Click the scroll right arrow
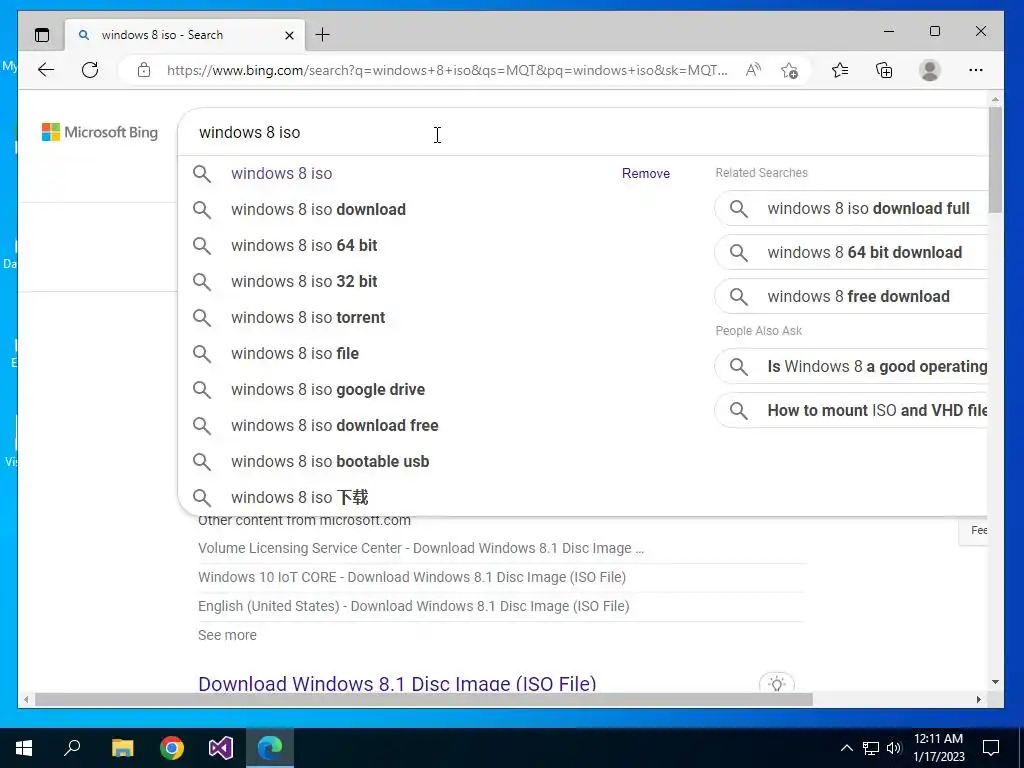 [978, 699]
